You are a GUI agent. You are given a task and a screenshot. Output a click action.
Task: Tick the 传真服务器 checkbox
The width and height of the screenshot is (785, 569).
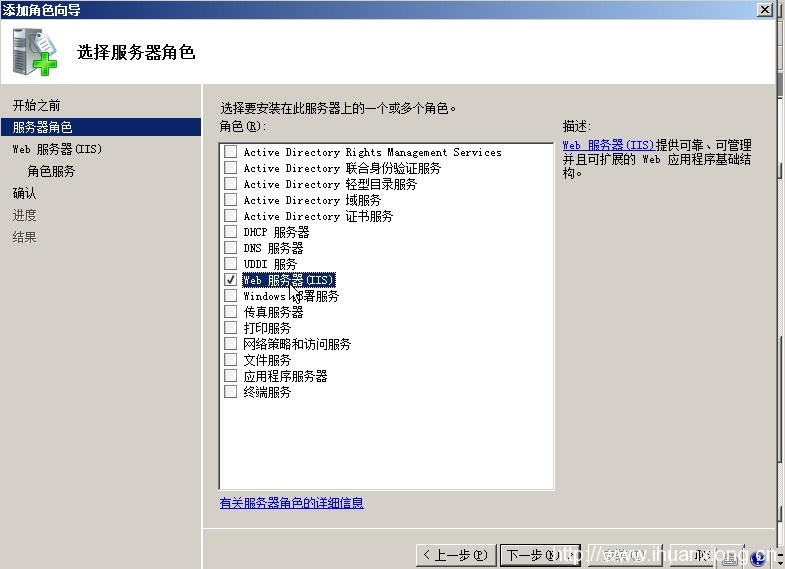point(230,312)
